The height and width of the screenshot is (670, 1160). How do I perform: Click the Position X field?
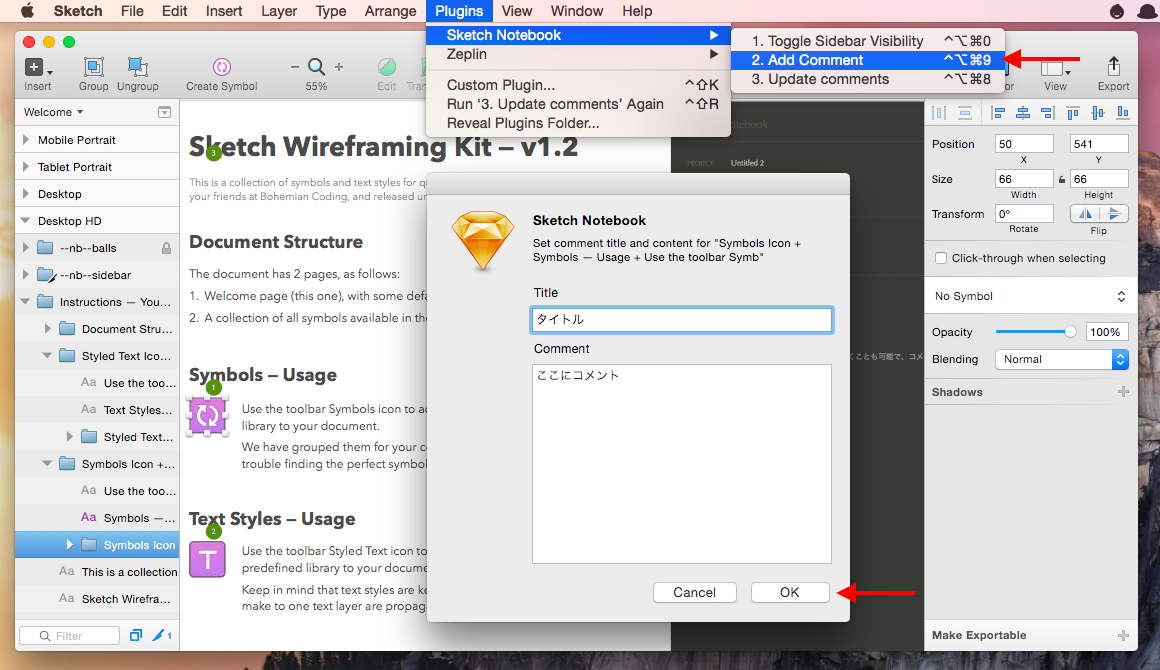coord(1024,144)
